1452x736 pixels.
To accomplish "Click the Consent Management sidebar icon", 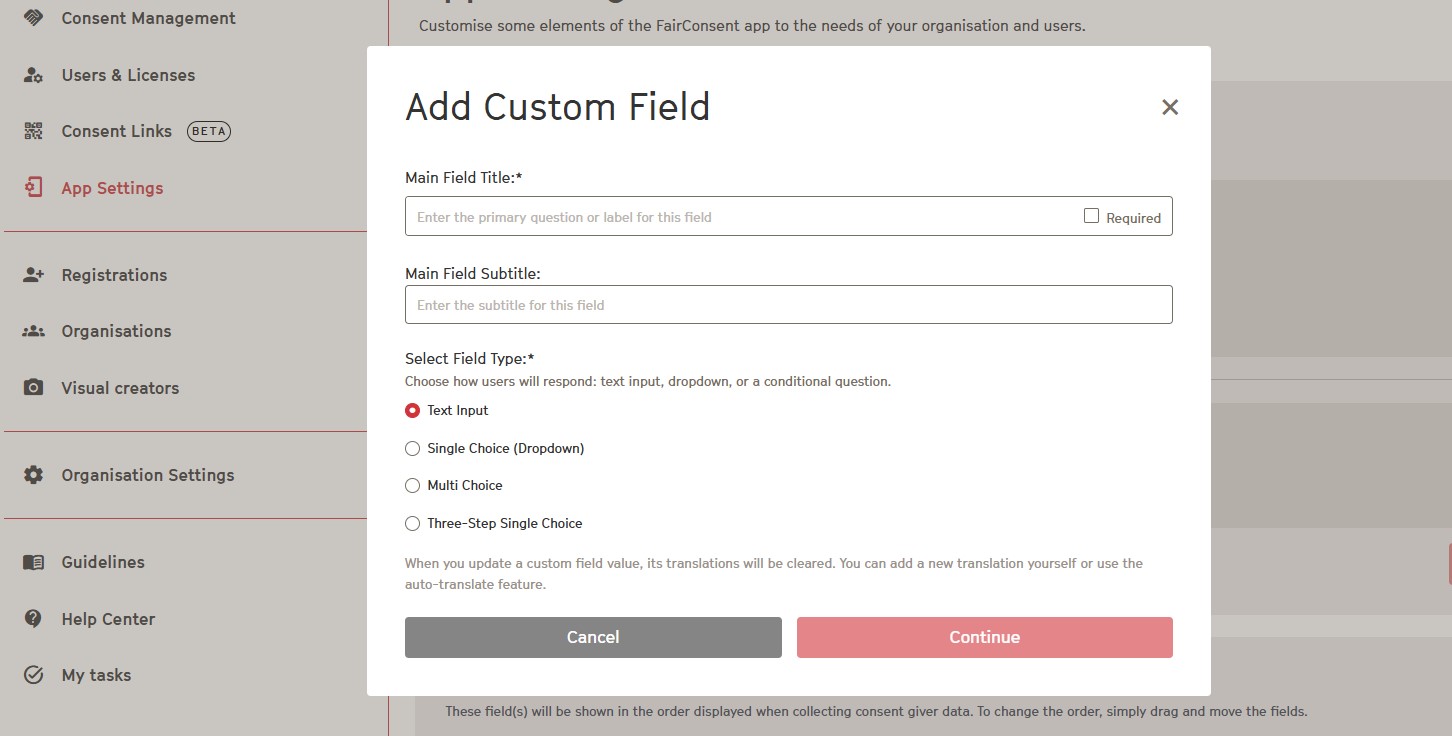I will point(33,18).
